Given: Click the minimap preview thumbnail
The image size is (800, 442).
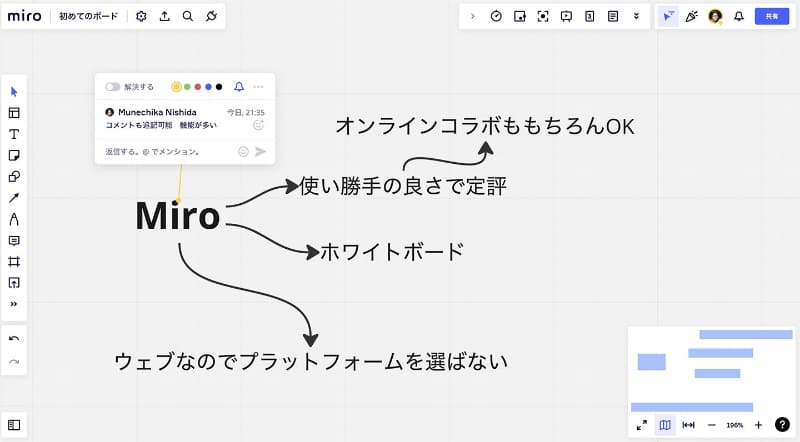Looking at the screenshot, I should (711, 370).
